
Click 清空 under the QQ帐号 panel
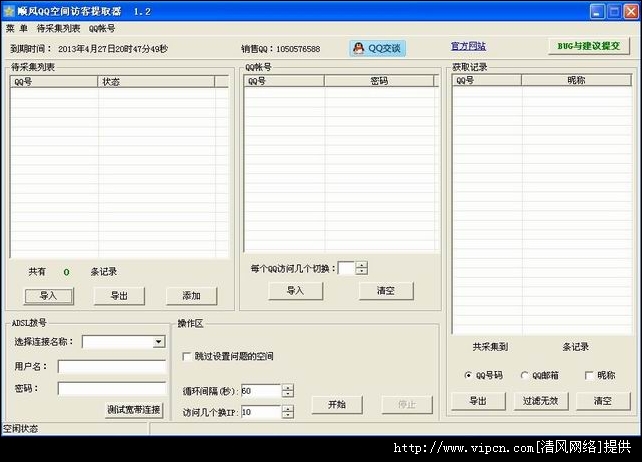point(386,291)
